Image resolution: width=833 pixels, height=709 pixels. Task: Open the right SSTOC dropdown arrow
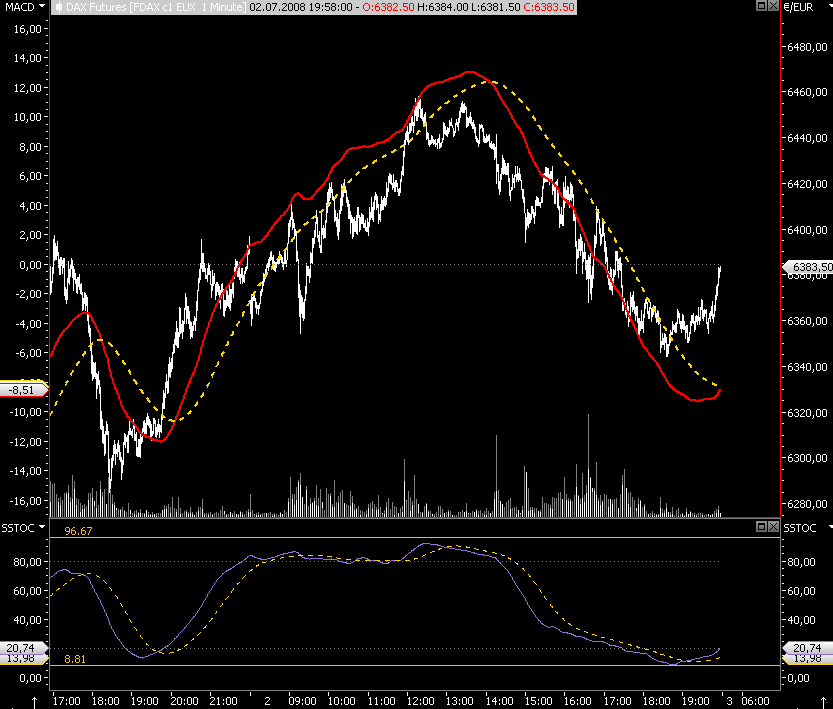point(830,527)
